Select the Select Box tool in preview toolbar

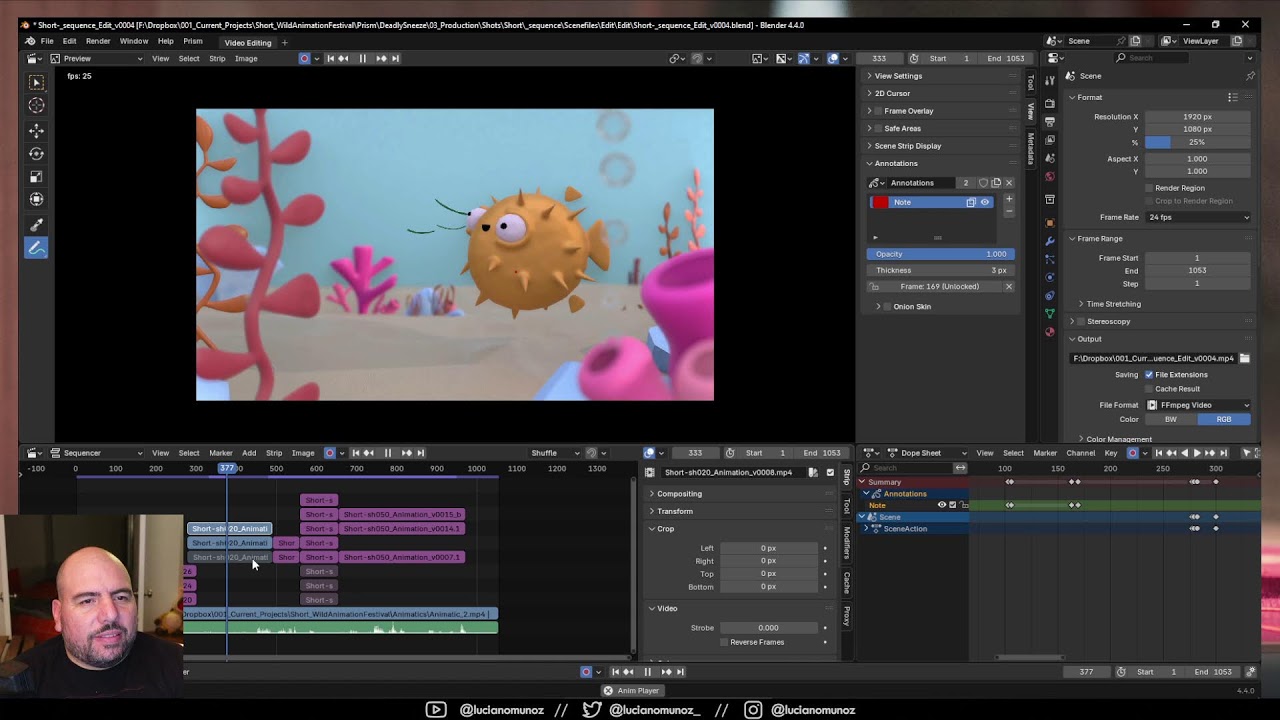pyautogui.click(x=36, y=83)
